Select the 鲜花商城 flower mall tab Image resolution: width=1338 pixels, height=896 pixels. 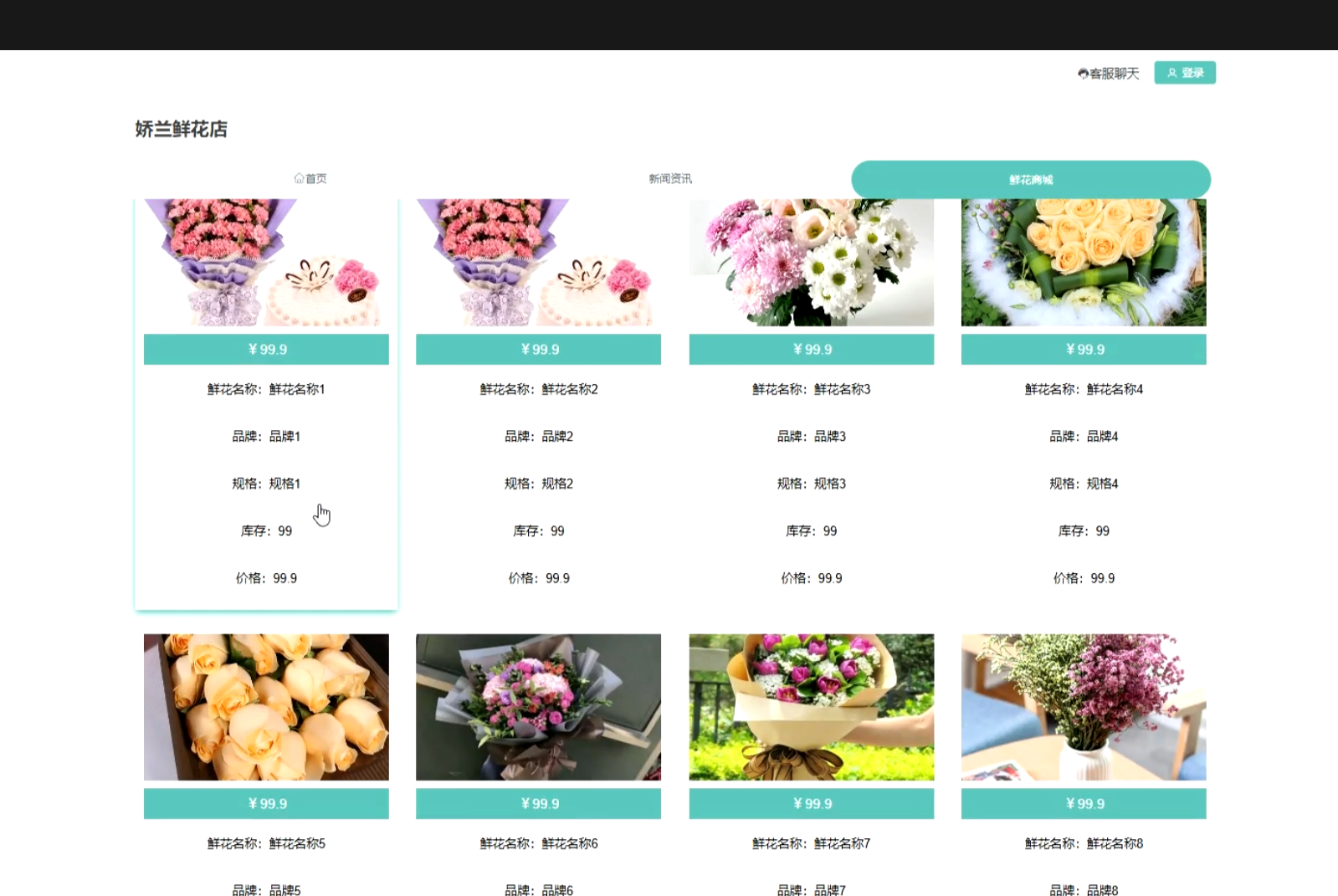1030,179
